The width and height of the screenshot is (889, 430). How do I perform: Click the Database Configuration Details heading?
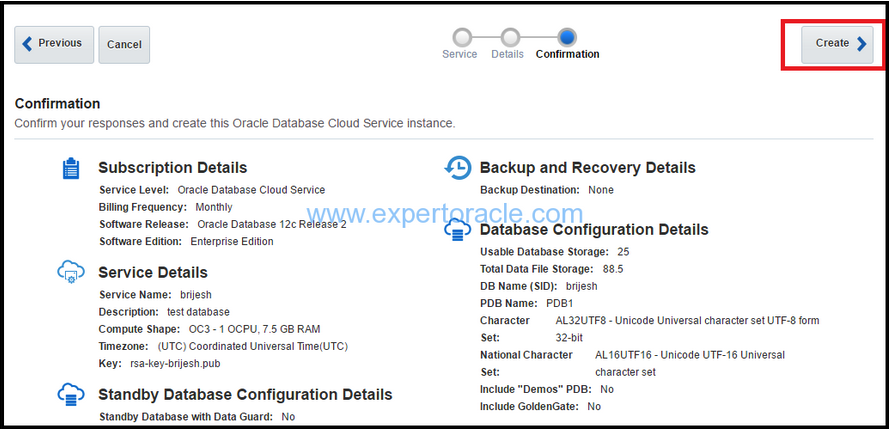594,230
